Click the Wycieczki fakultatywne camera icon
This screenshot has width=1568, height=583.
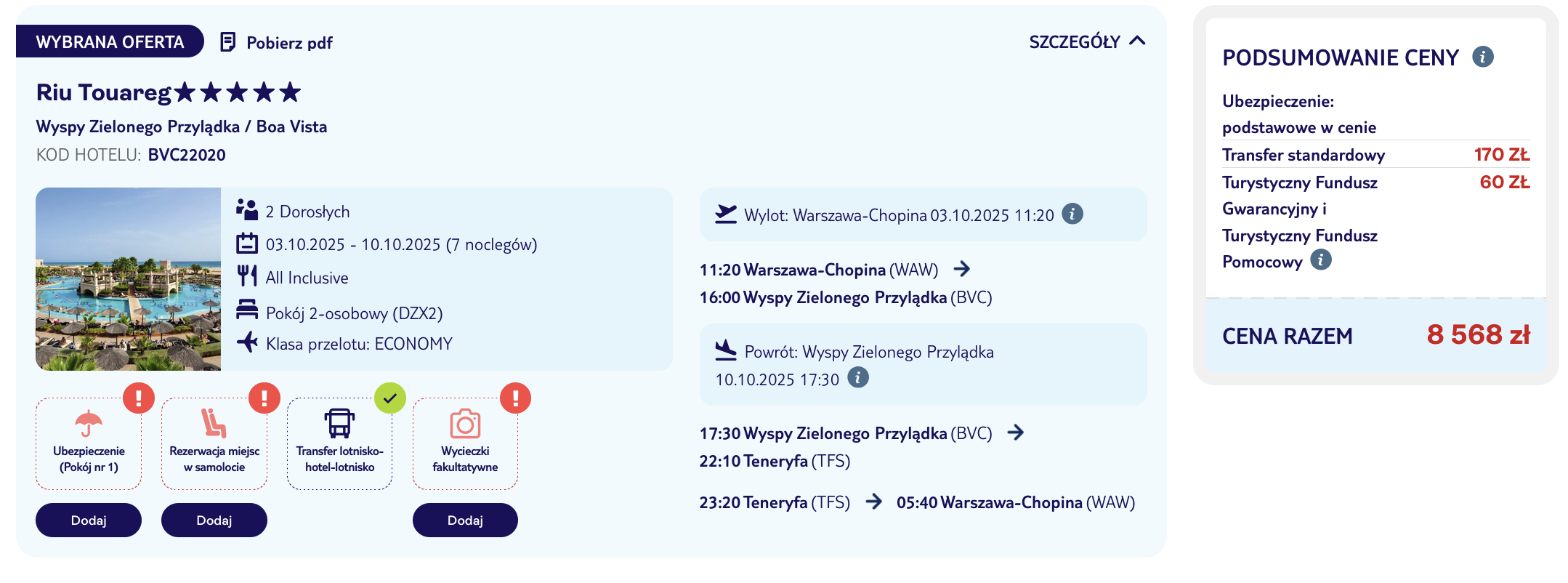click(x=465, y=424)
